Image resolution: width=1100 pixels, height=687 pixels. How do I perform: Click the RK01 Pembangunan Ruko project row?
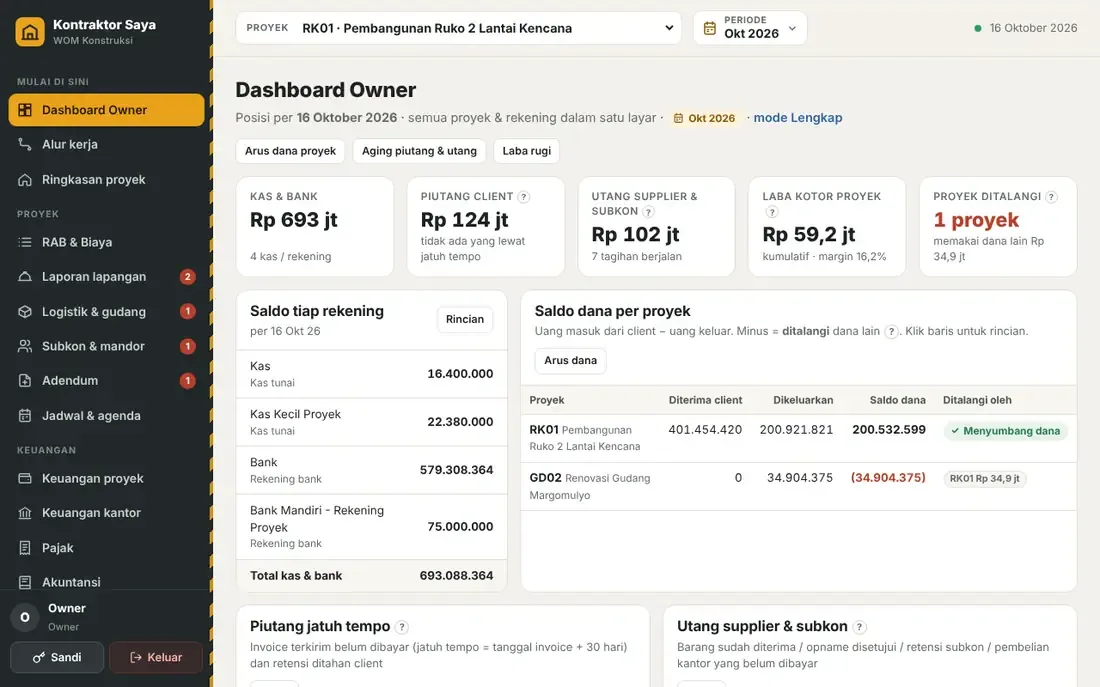coord(798,438)
